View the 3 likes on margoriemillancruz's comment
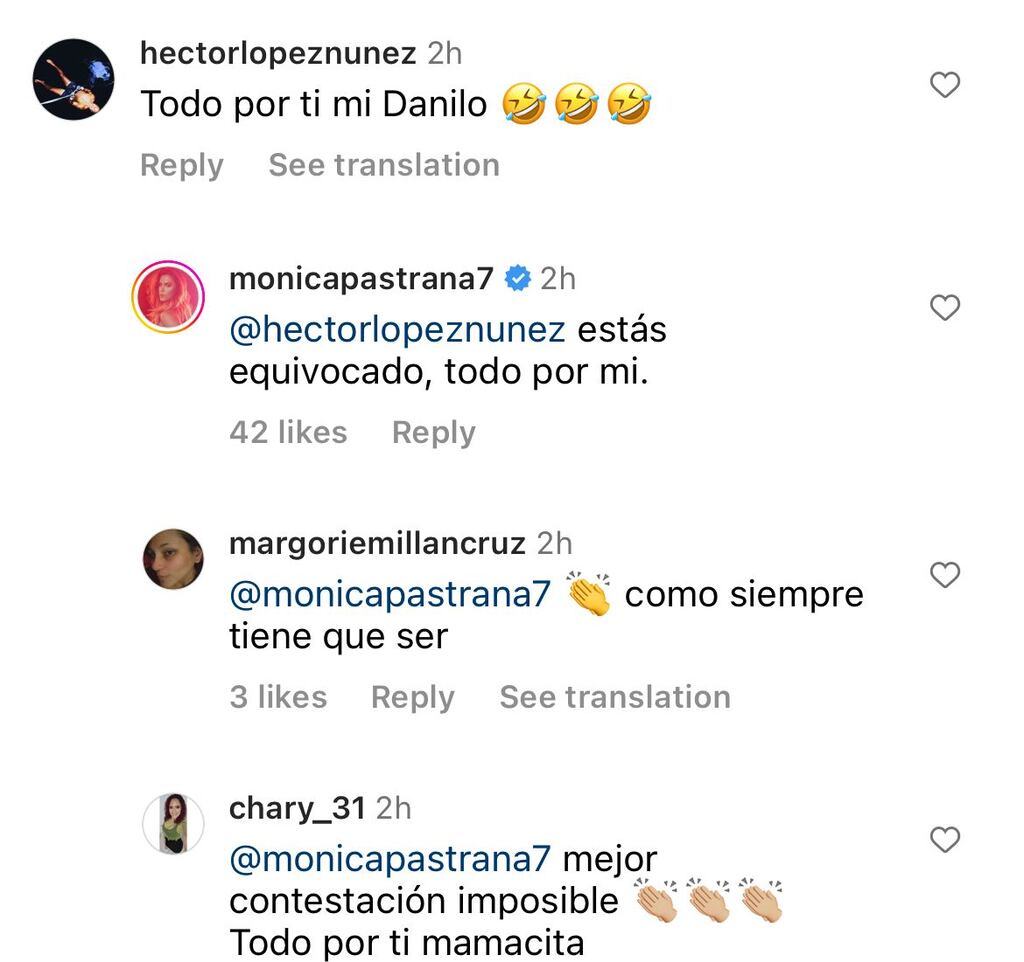Image resolution: width=1024 pixels, height=962 pixels. point(279,697)
